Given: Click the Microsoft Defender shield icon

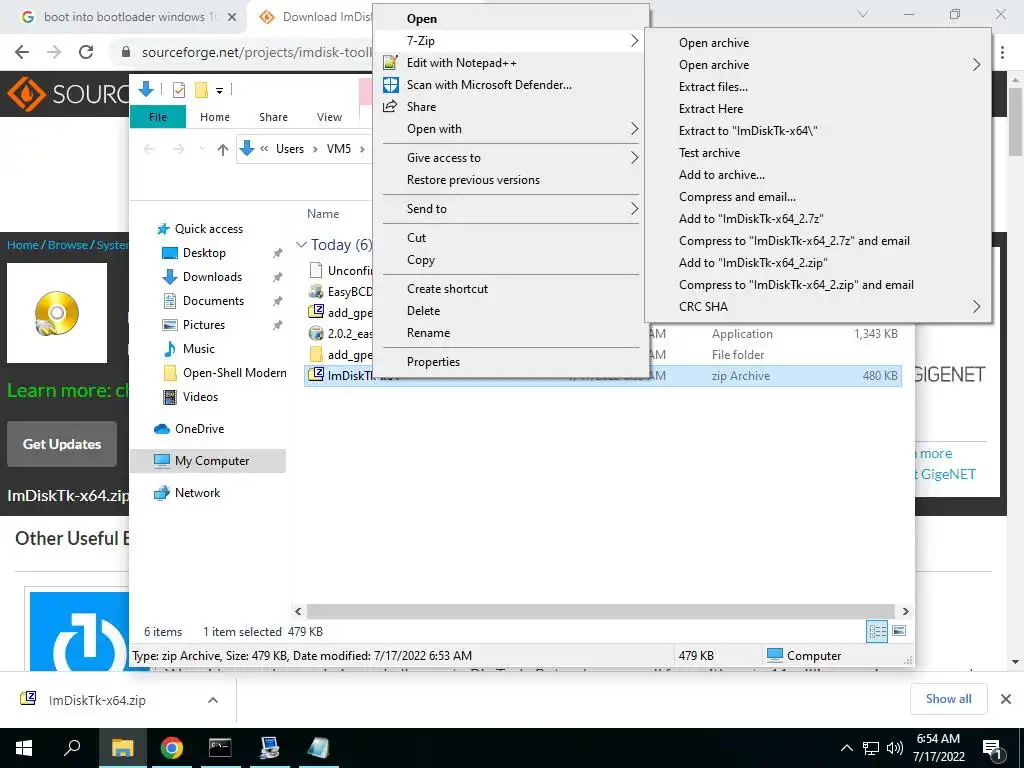Looking at the screenshot, I should point(391,85).
